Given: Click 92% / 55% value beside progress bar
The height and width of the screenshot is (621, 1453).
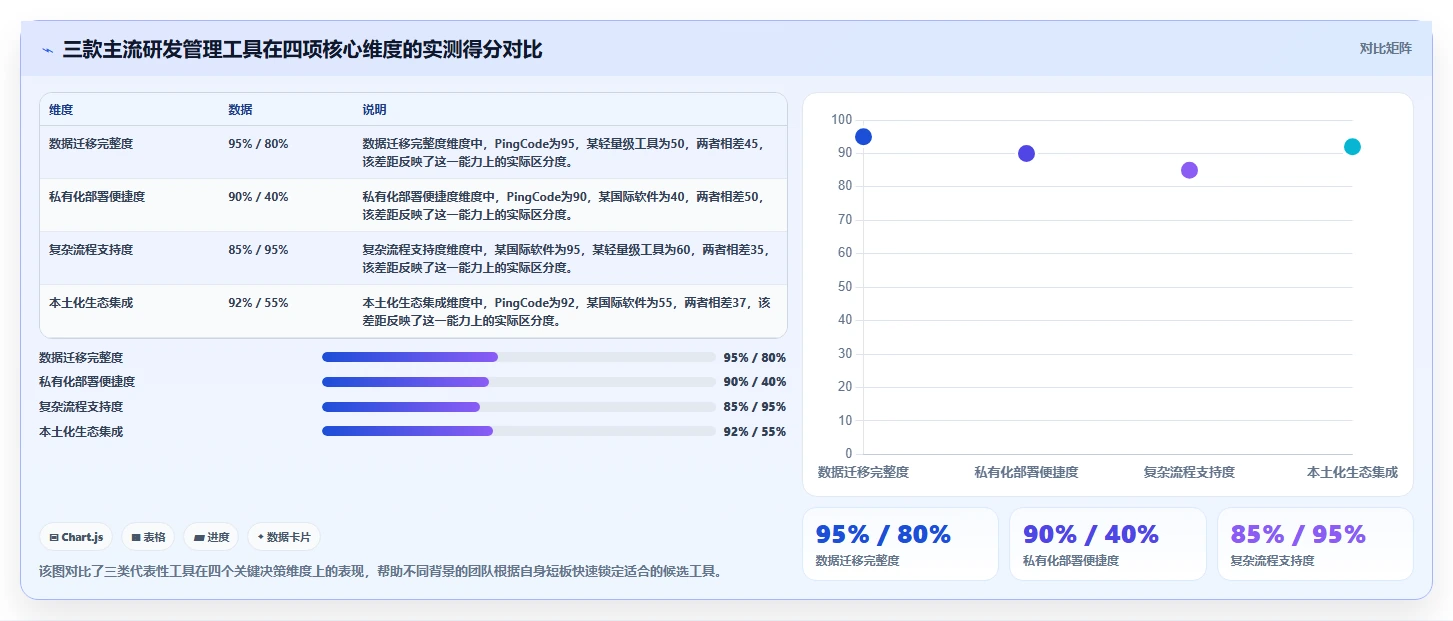Looking at the screenshot, I should (754, 432).
